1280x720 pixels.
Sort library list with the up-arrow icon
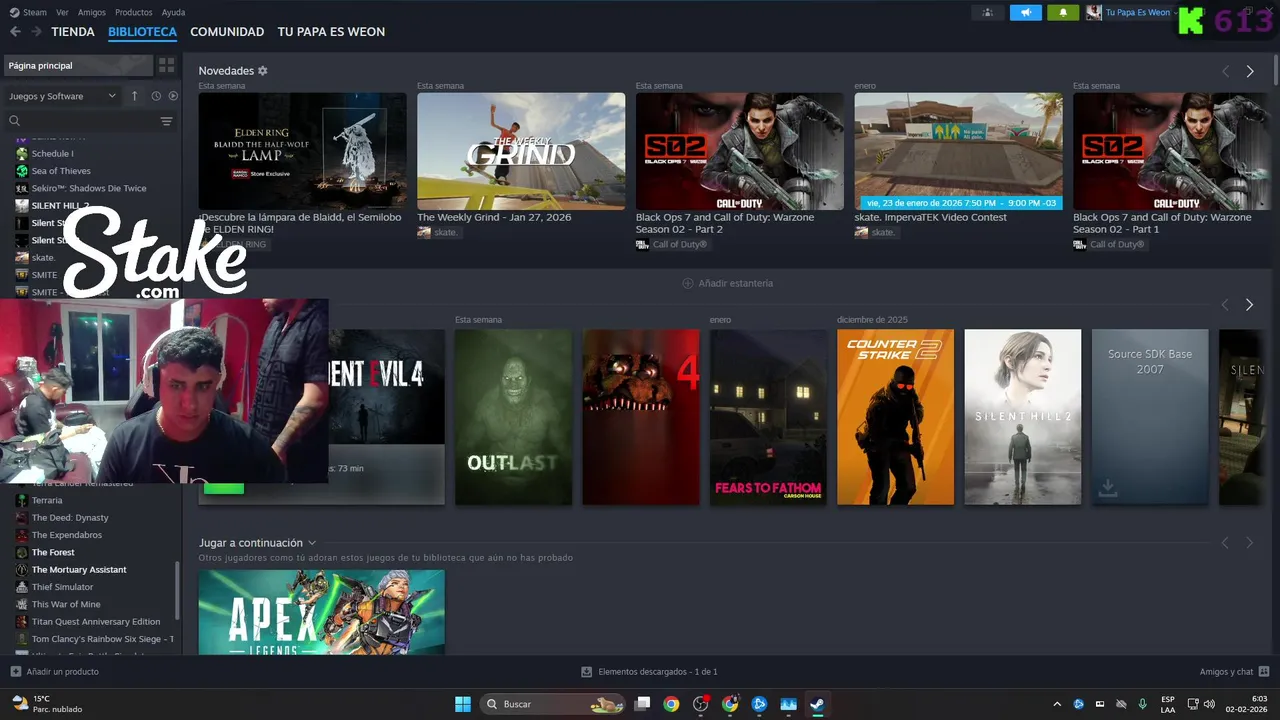click(135, 96)
